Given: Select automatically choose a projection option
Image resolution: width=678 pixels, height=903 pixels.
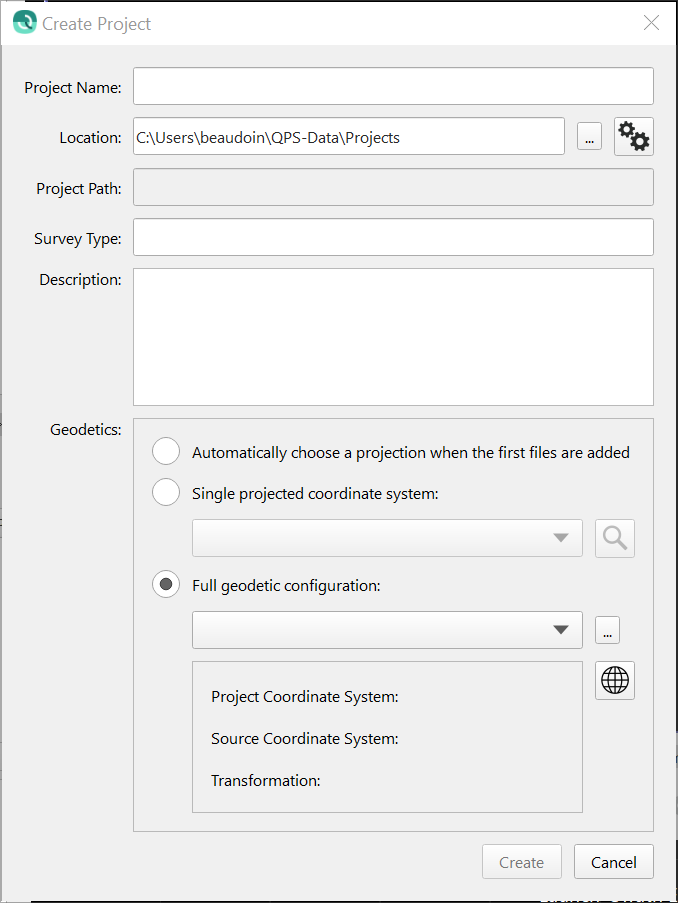Looking at the screenshot, I should pos(166,452).
